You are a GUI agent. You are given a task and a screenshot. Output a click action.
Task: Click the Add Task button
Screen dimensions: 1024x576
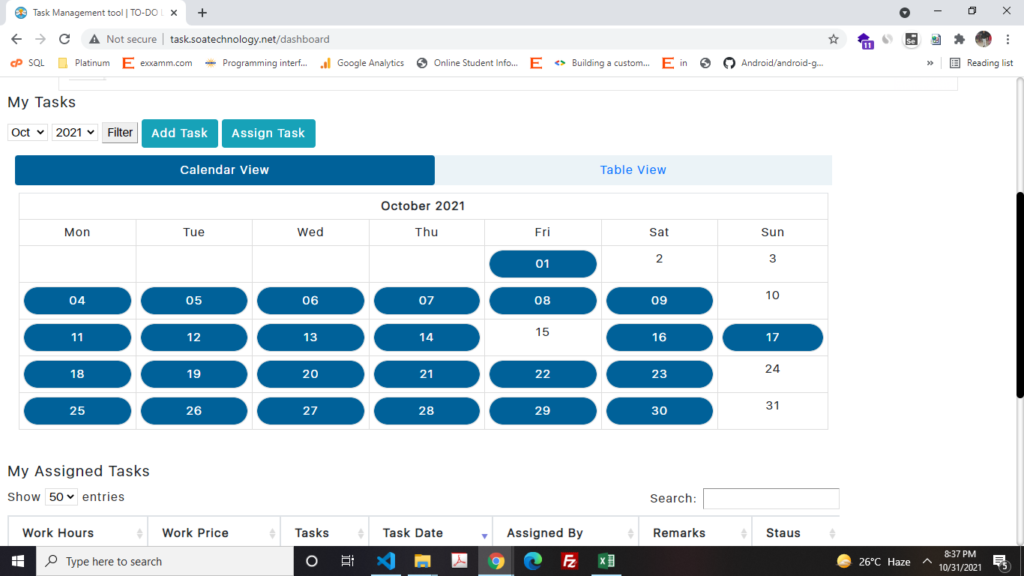[180, 133]
